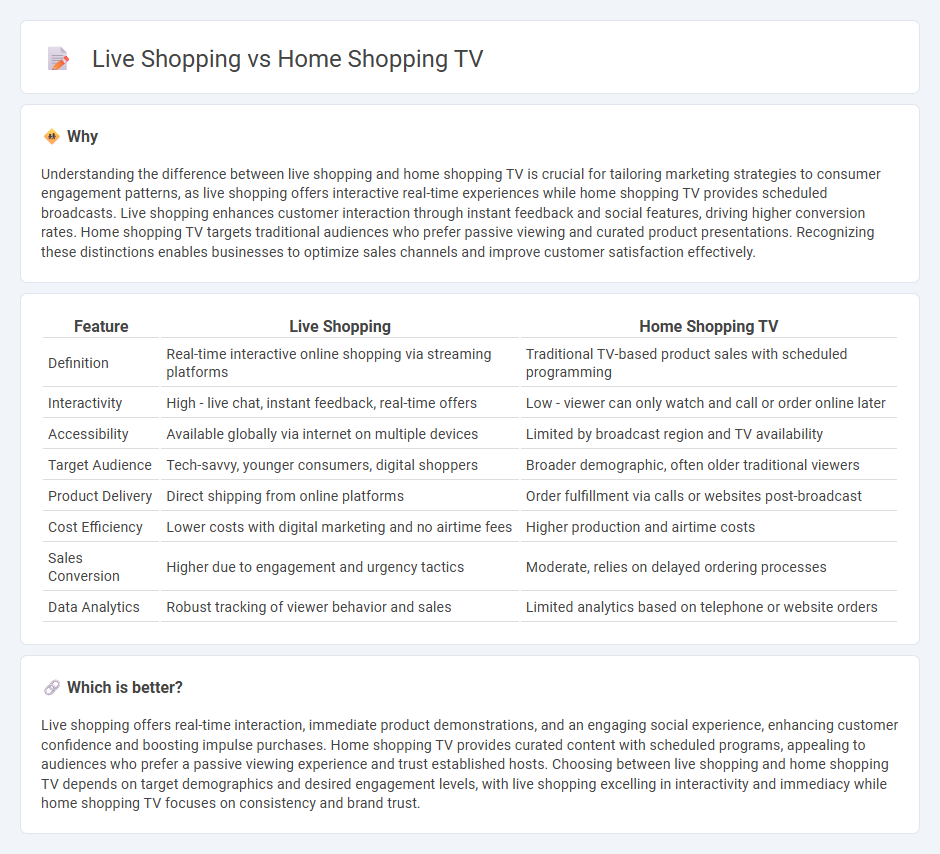Click cell 'Tech-savvy, younger consumers, digital shoppers'
Viewport: 940px width, 854px height.
340,466
